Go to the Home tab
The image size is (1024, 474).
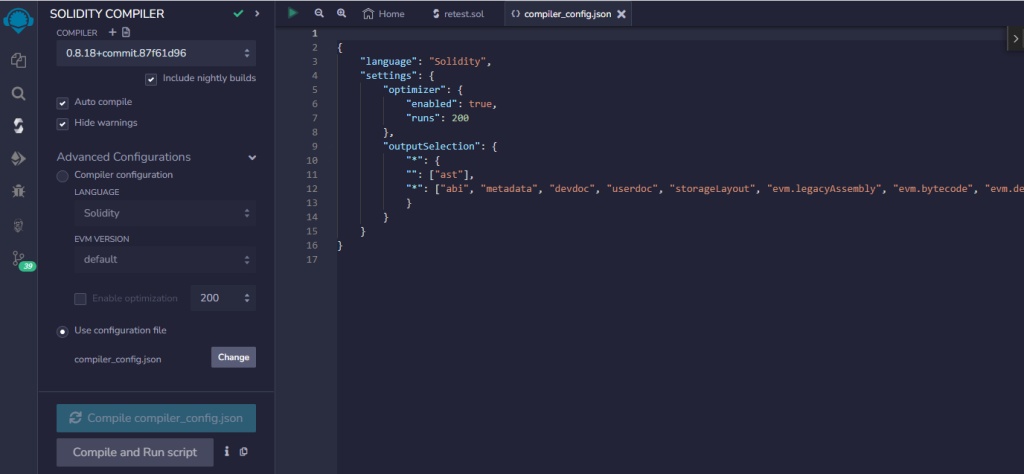(384, 14)
